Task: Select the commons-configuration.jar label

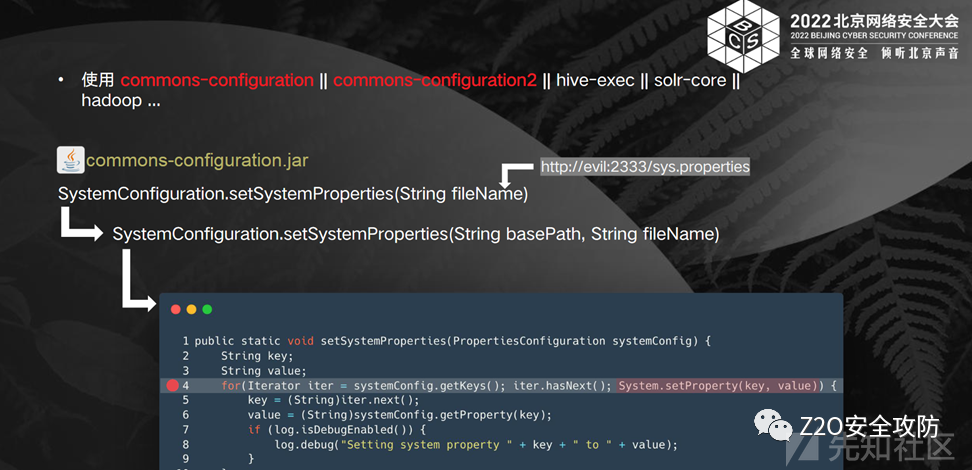Action: (x=197, y=161)
